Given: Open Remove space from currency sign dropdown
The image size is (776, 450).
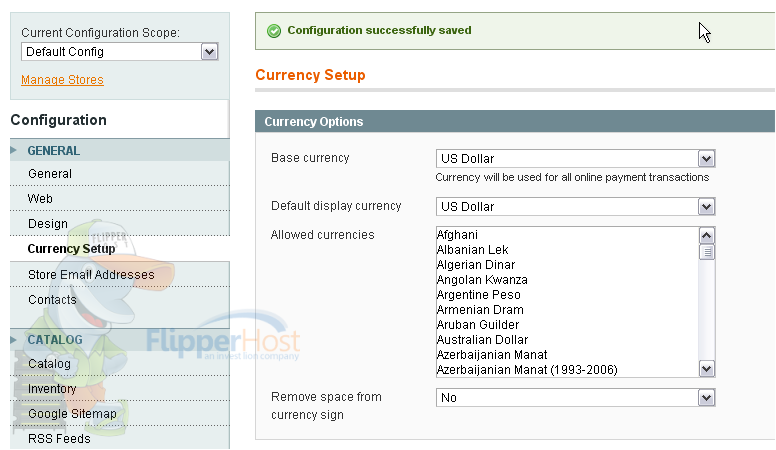Looking at the screenshot, I should (x=576, y=398).
